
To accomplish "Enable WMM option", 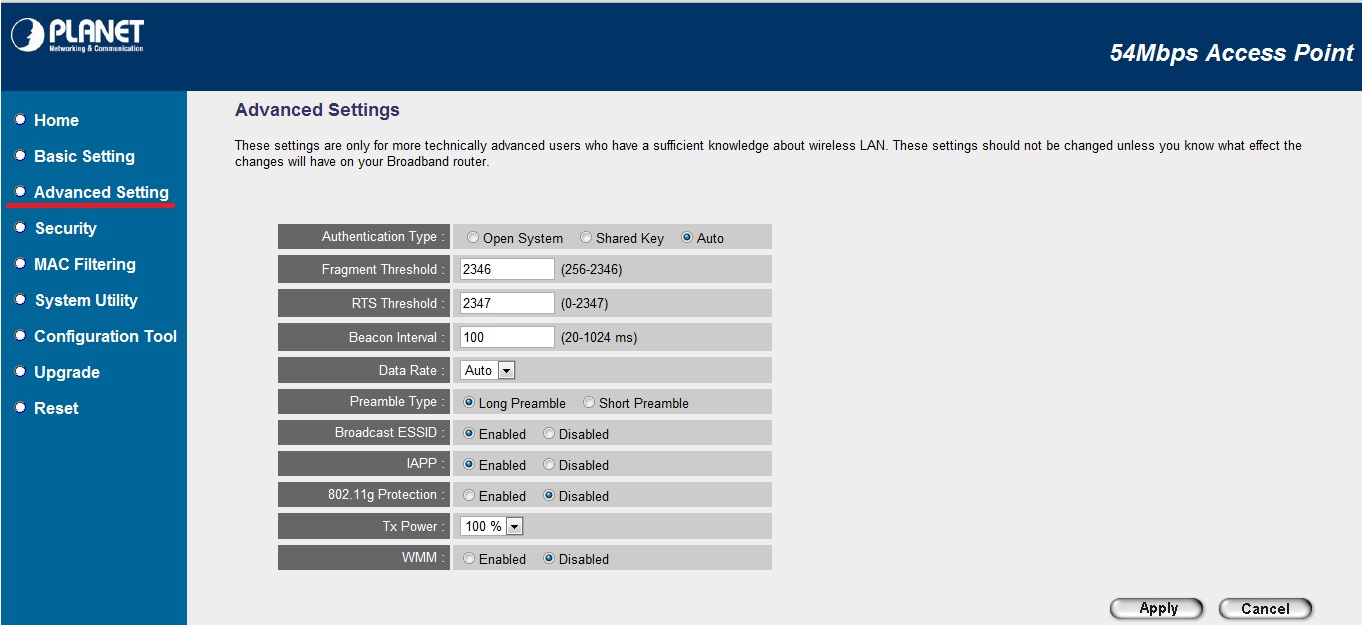I will (x=469, y=559).
